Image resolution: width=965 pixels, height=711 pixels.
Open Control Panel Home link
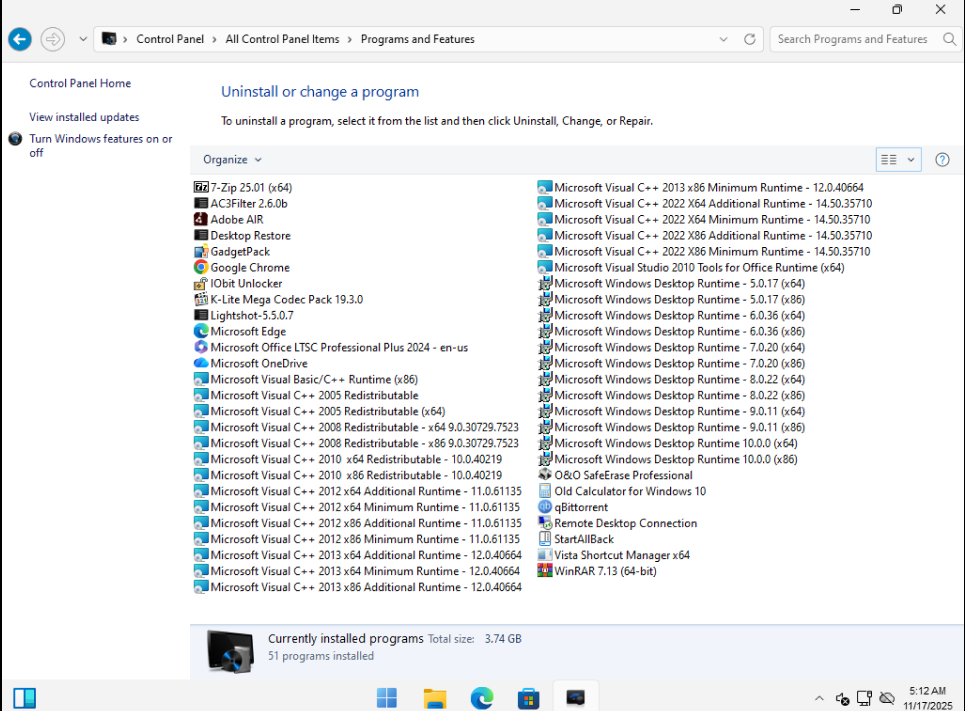[x=80, y=83]
